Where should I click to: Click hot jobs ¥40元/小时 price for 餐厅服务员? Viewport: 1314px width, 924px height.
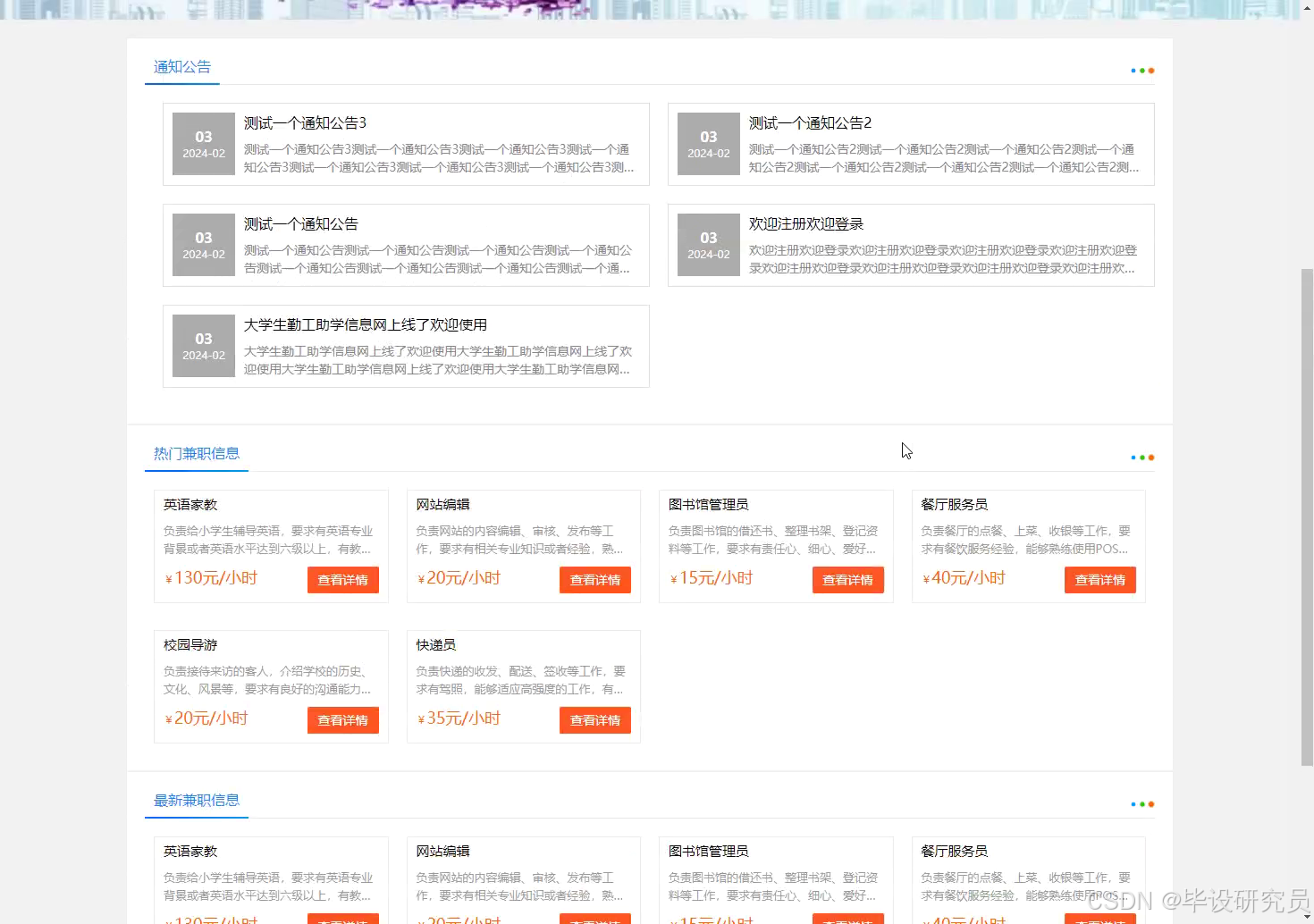(964, 578)
